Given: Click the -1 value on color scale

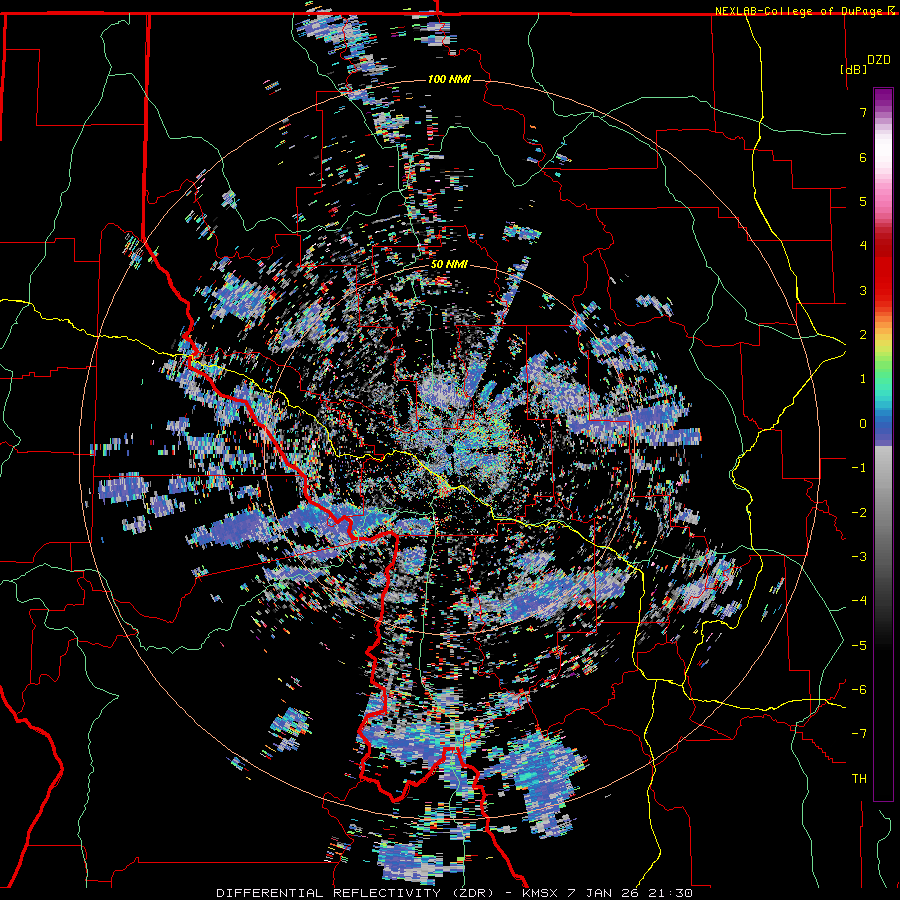Looking at the screenshot, I should (859, 468).
